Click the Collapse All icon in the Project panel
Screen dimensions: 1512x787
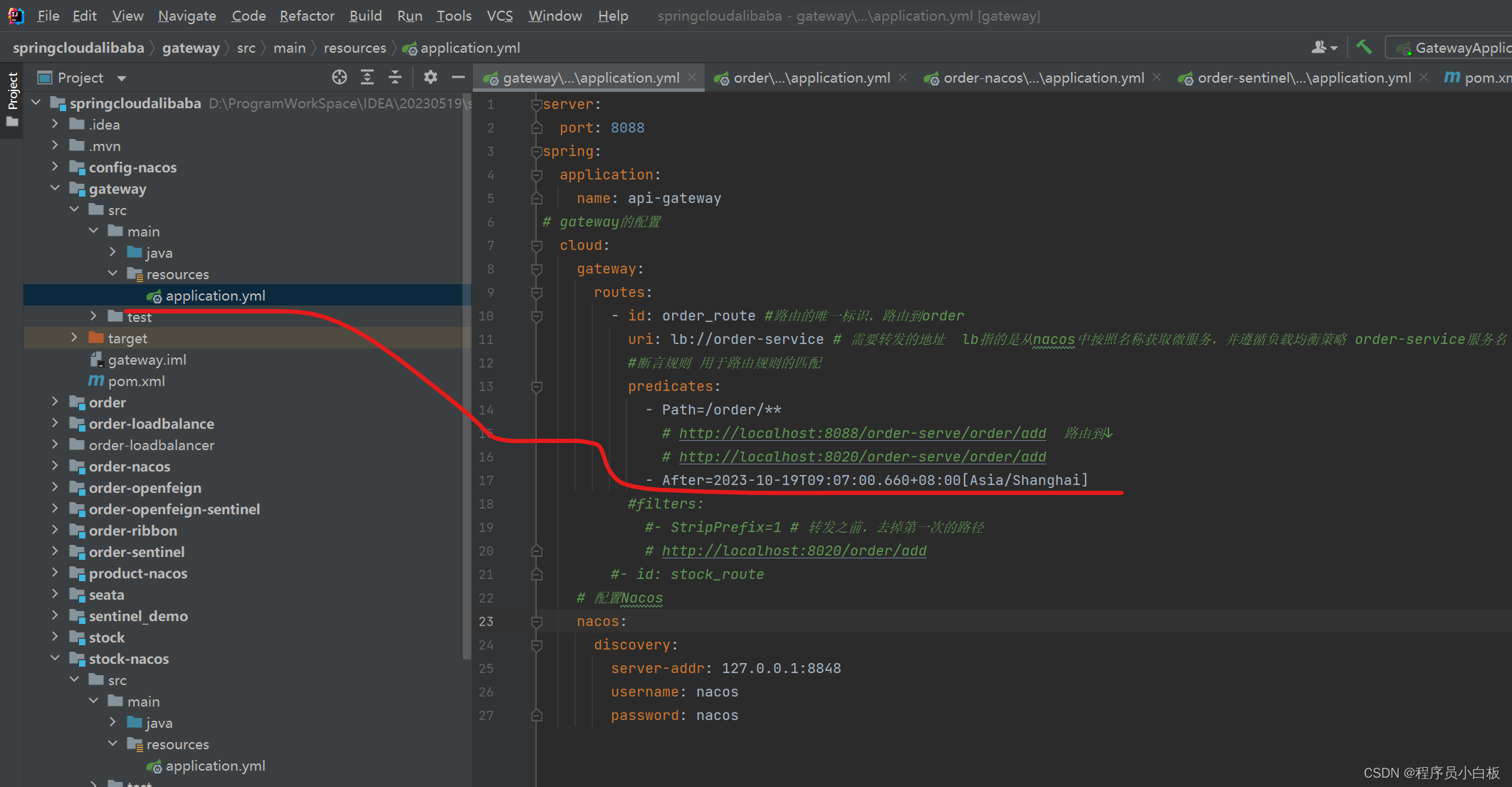click(395, 77)
